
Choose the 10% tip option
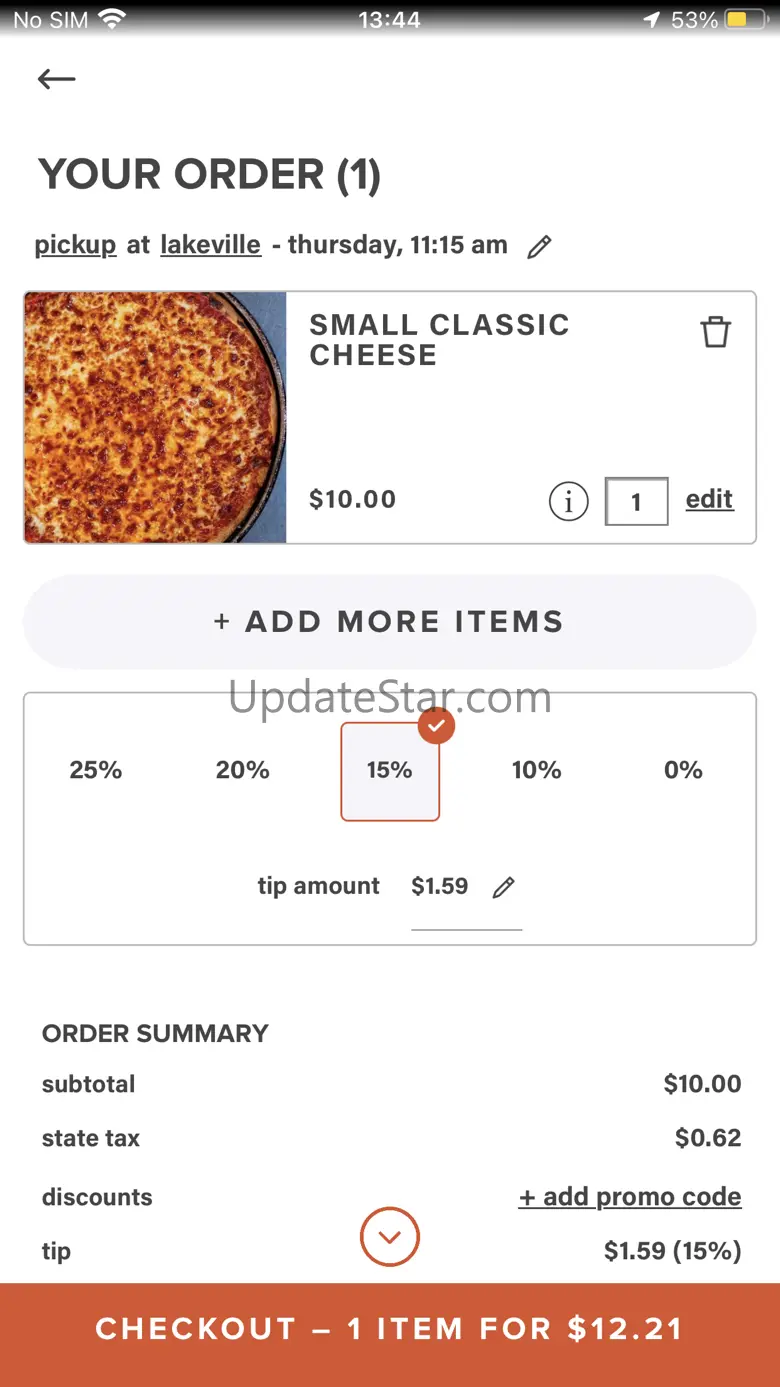point(537,771)
